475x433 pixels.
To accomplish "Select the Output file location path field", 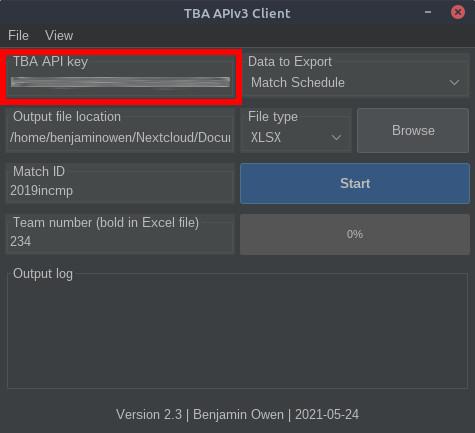I will [120, 137].
